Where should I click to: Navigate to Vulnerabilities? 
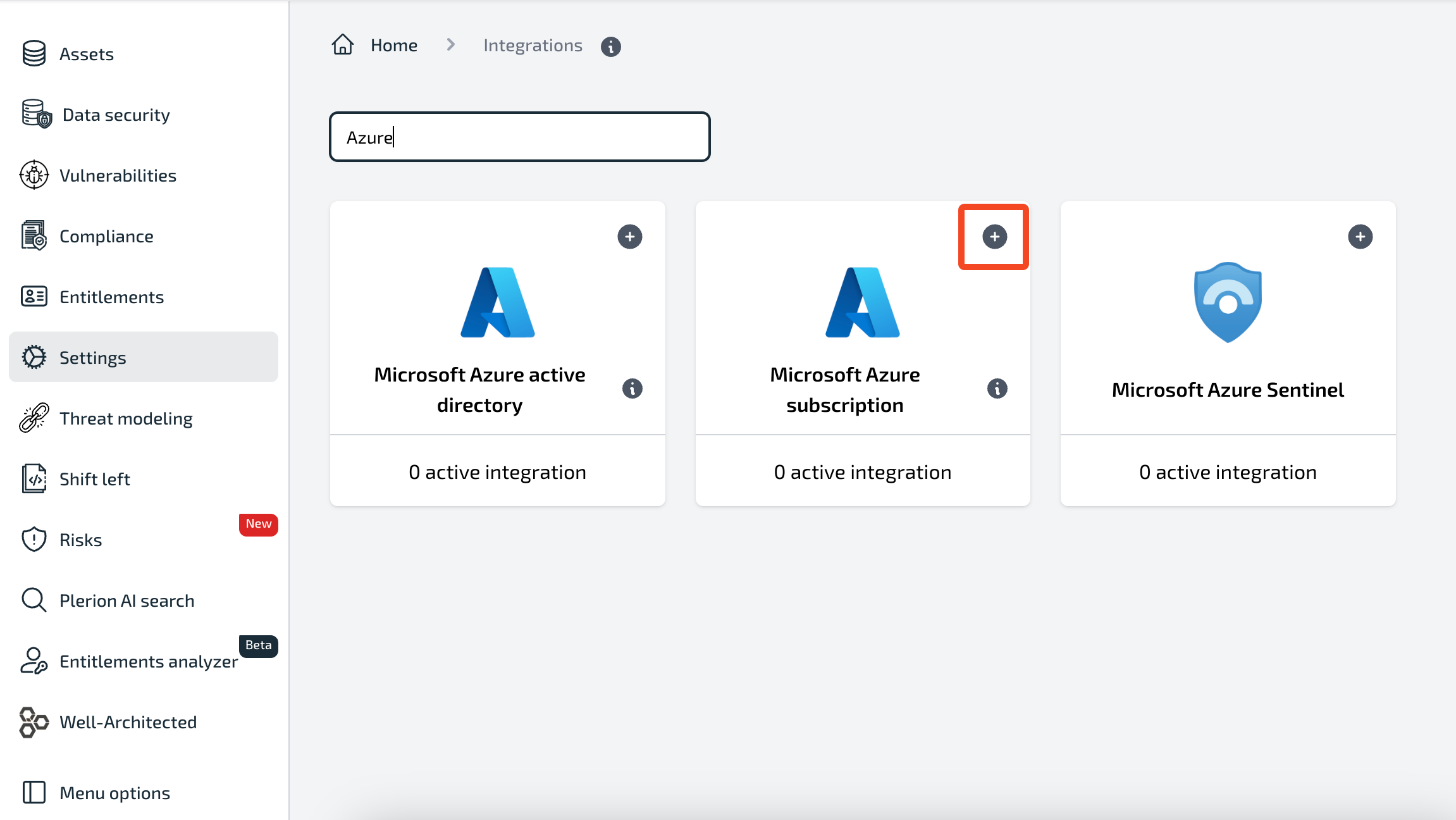(144, 176)
